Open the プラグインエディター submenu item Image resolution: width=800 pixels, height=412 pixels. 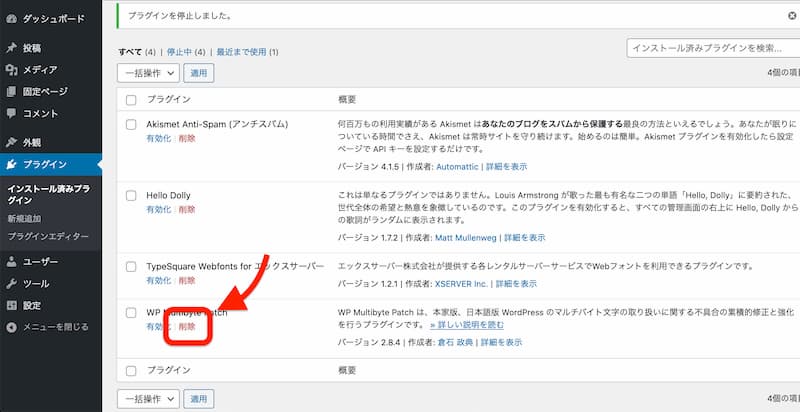pos(48,237)
